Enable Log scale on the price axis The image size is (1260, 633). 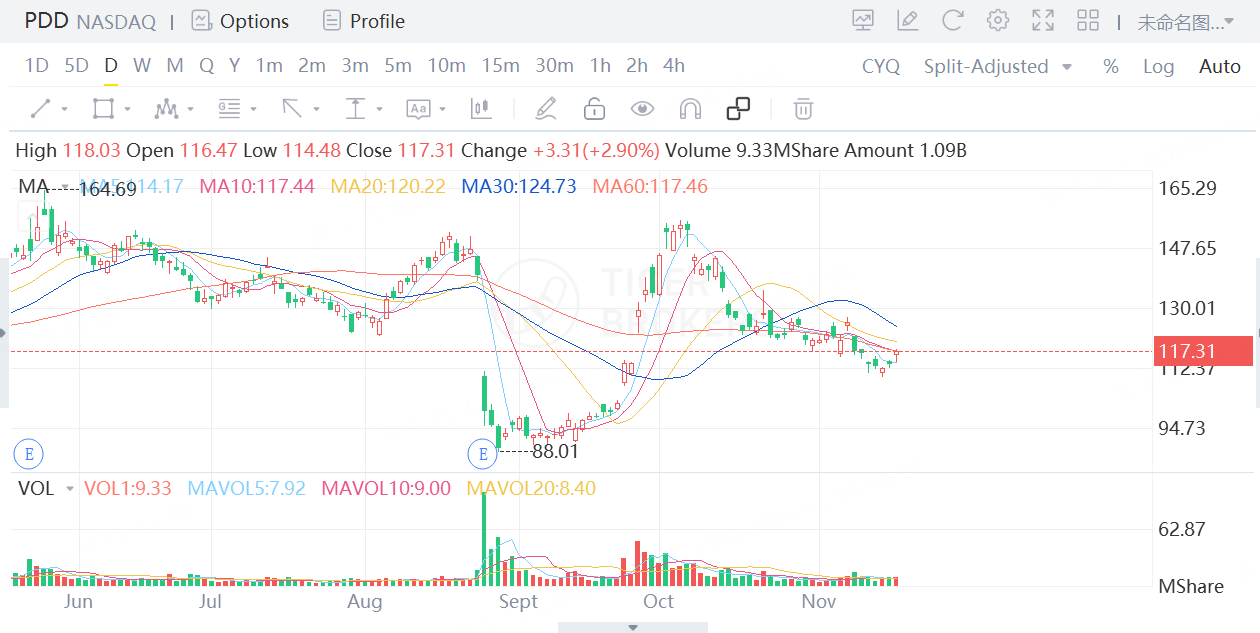[x=1158, y=66]
